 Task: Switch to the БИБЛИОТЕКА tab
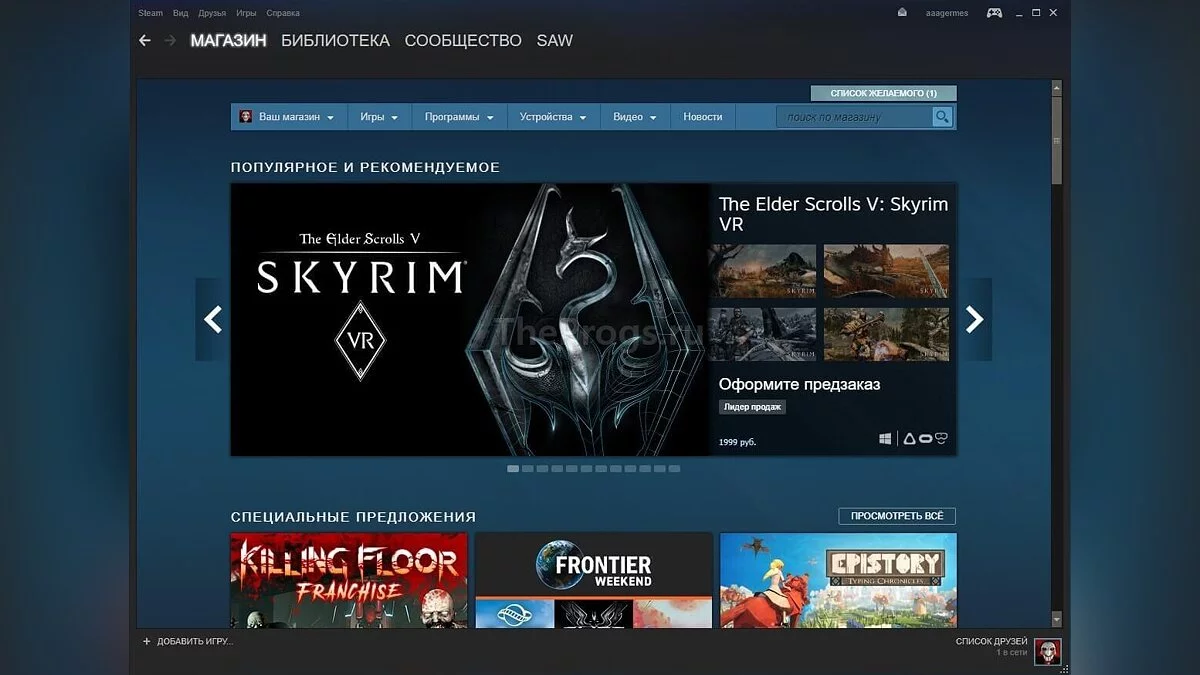(335, 41)
